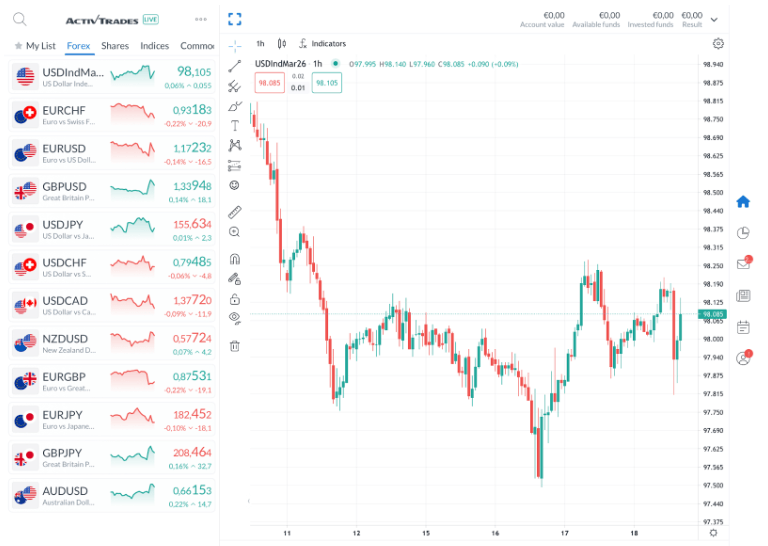The width and height of the screenshot is (768, 546).
Task: Click the 98.105 buy price button
Action: coord(327,83)
